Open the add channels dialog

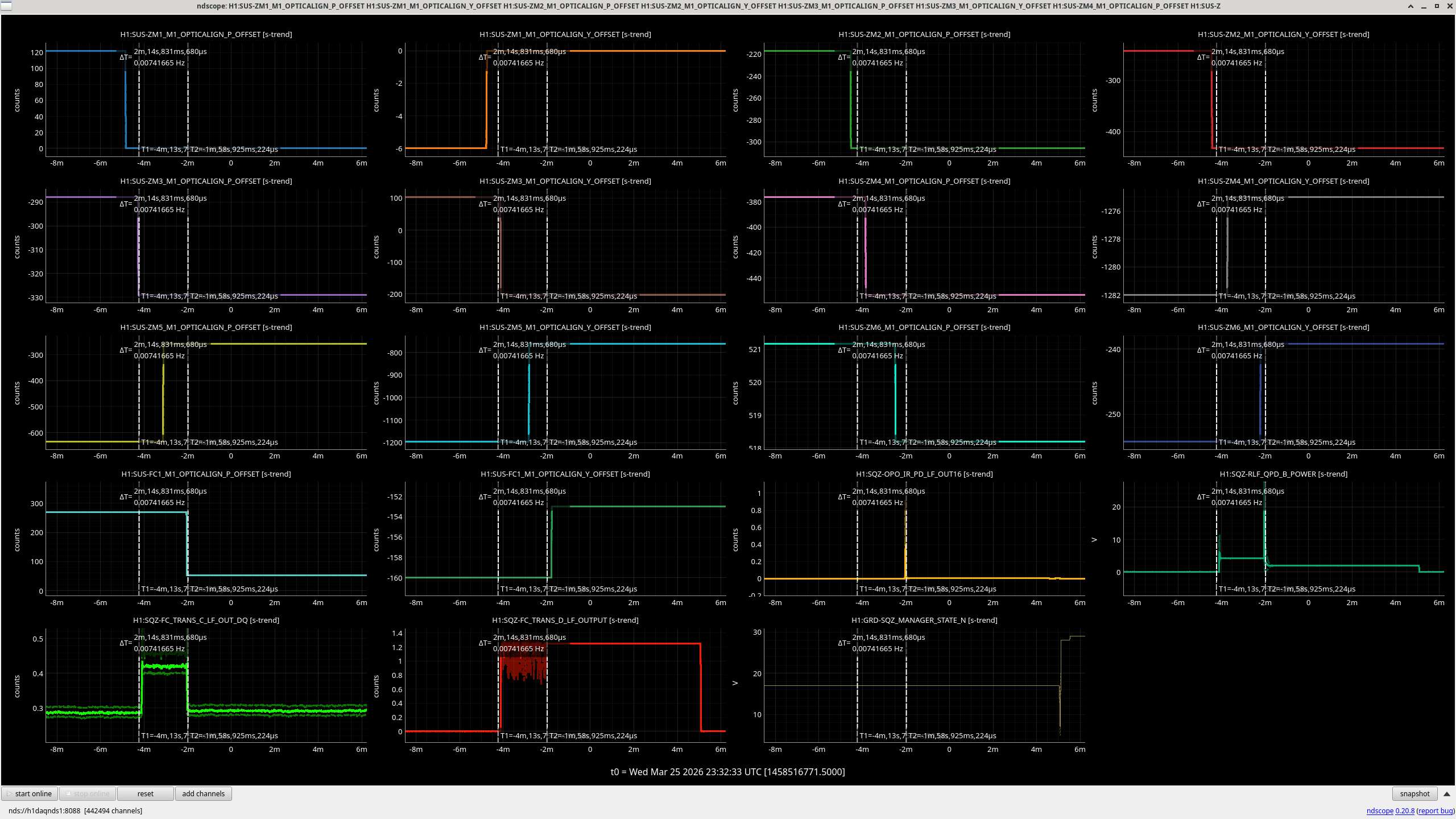(x=204, y=793)
